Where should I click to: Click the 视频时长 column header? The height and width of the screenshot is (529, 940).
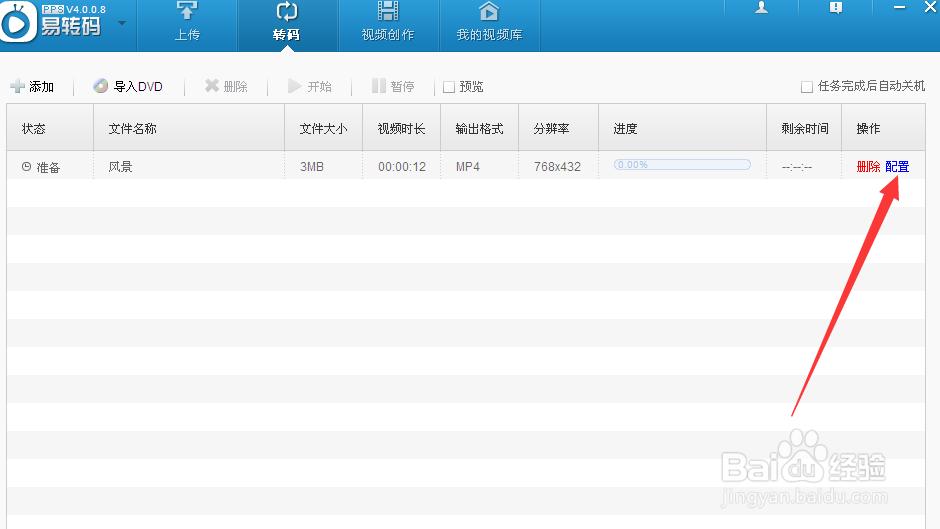click(402, 128)
